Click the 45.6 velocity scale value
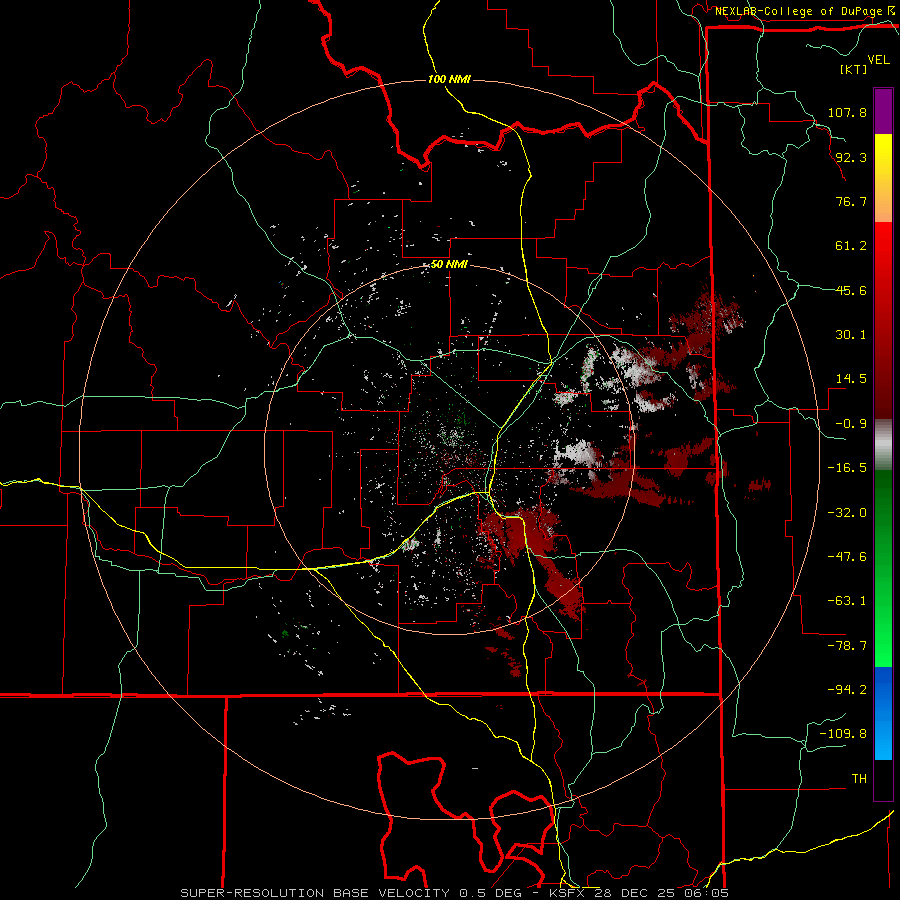Image resolution: width=900 pixels, height=900 pixels. (851, 290)
